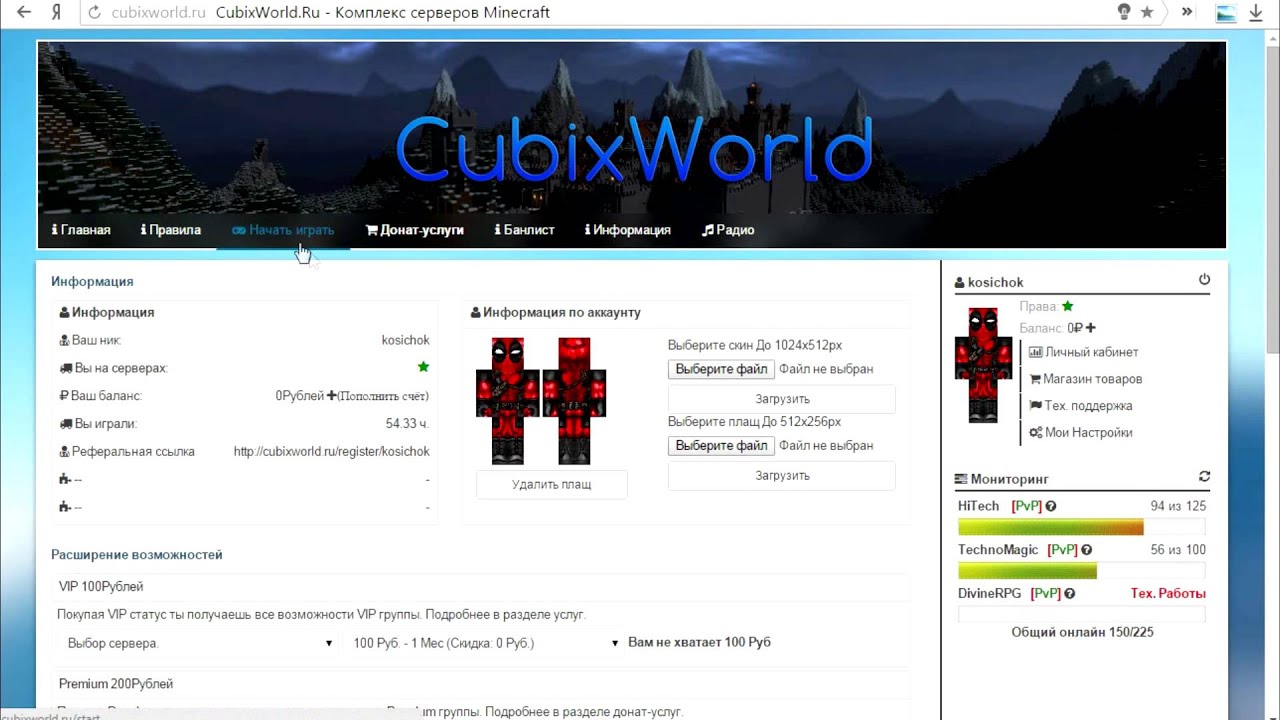Screen dimensions: 1280x720
Task: Open the DivineRPG server help question icon
Action: pyautogui.click(x=1069, y=594)
